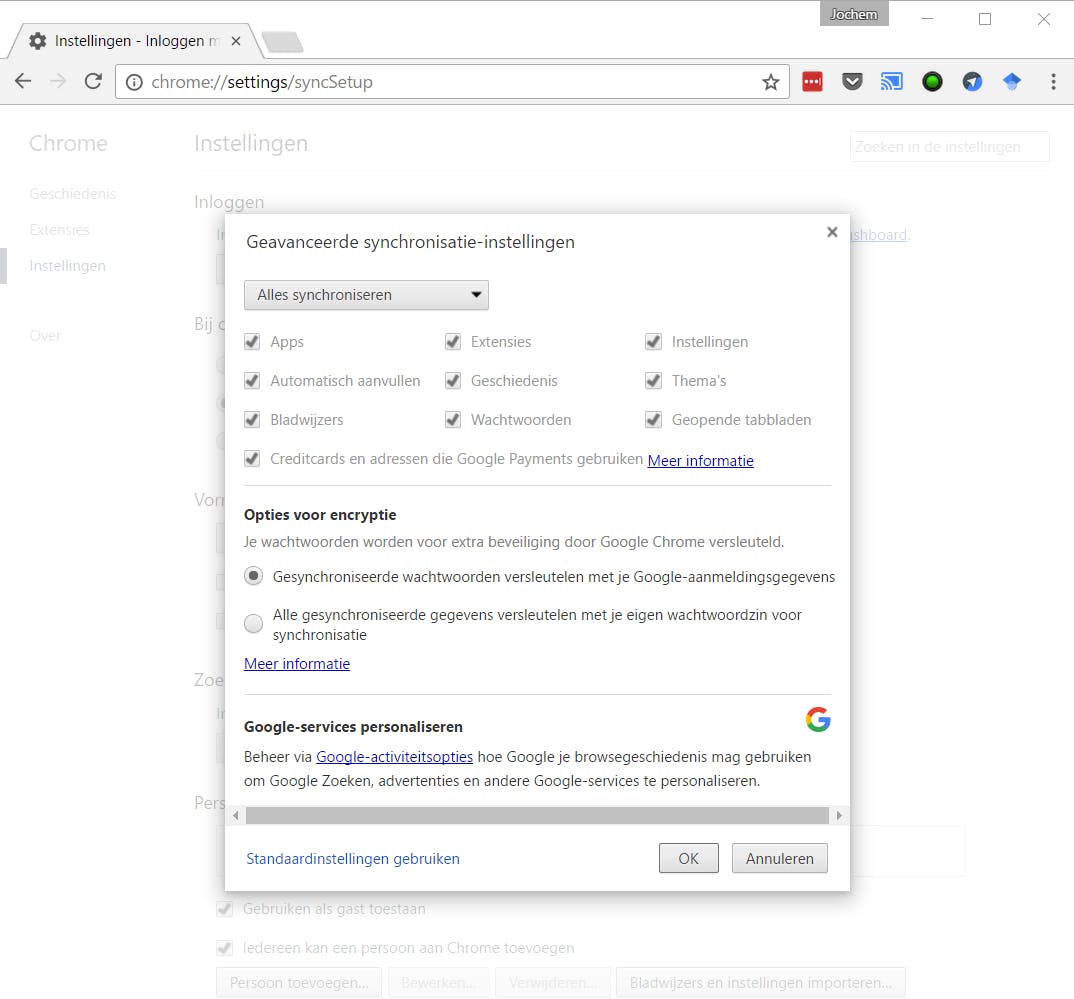Toggle the Geschiedenis checkbox

(453, 381)
